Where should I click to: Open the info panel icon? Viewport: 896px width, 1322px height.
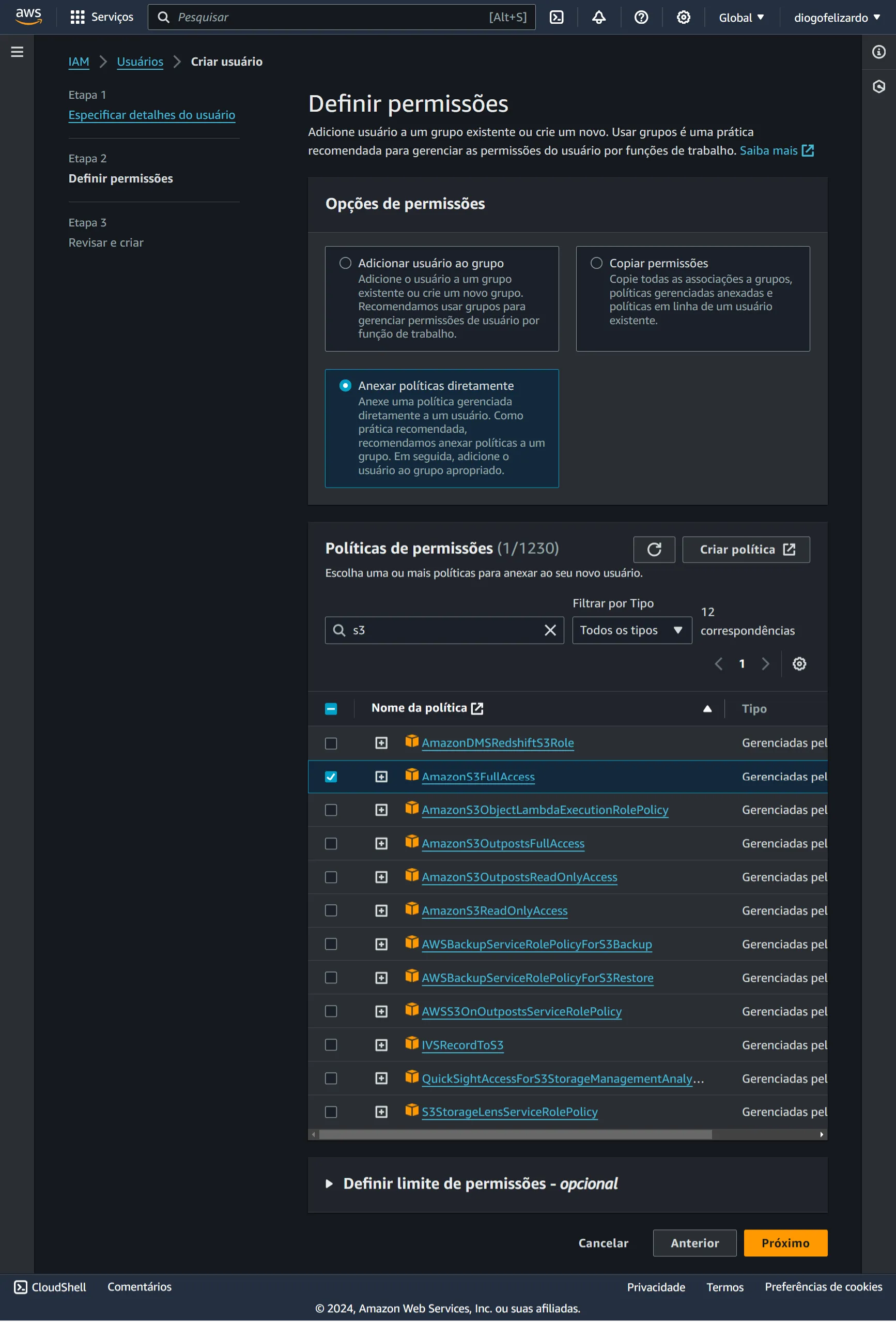click(878, 52)
